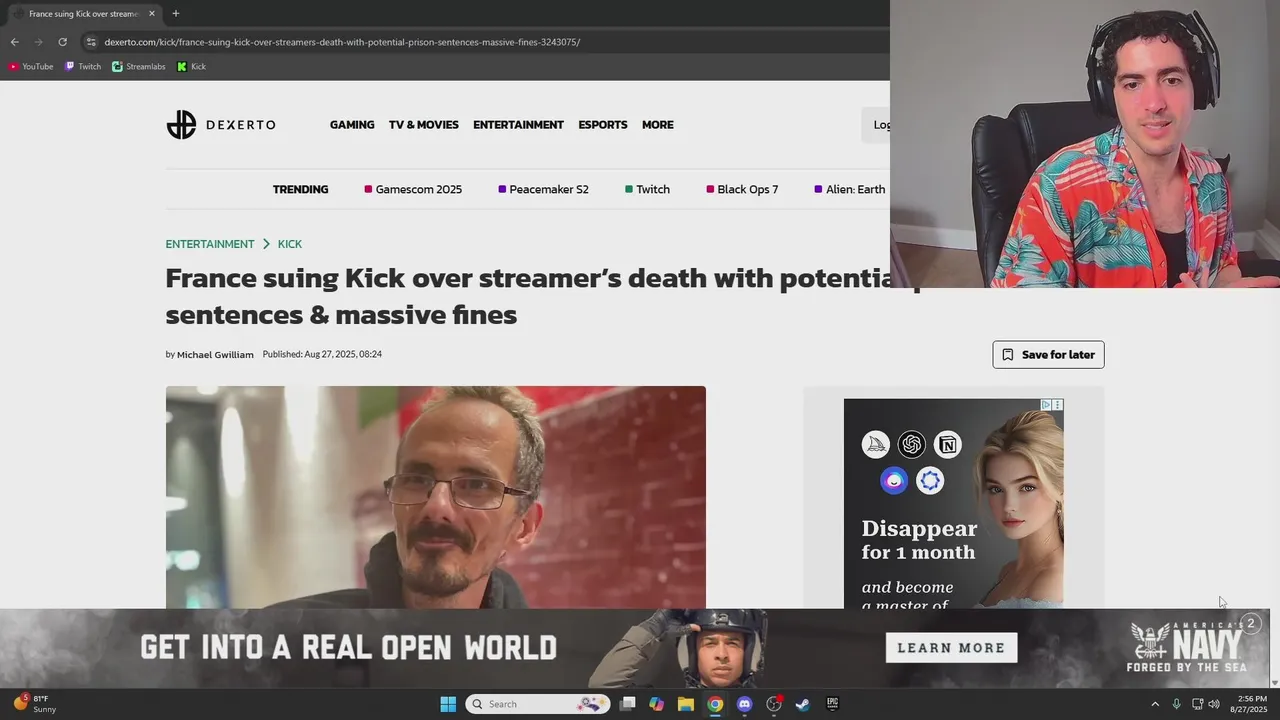Image resolution: width=1280 pixels, height=720 pixels.
Task: Open the TV & MOVIES navigation menu
Action: (424, 125)
